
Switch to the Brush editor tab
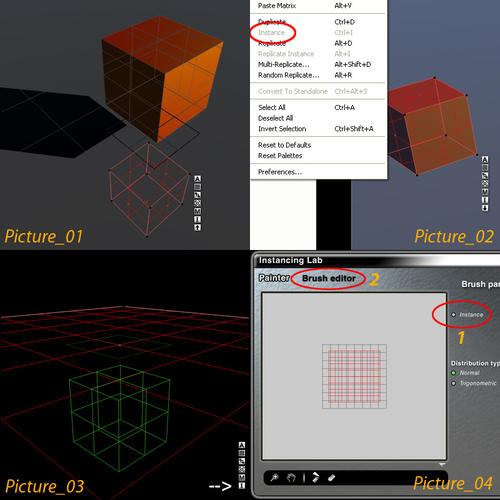(329, 278)
